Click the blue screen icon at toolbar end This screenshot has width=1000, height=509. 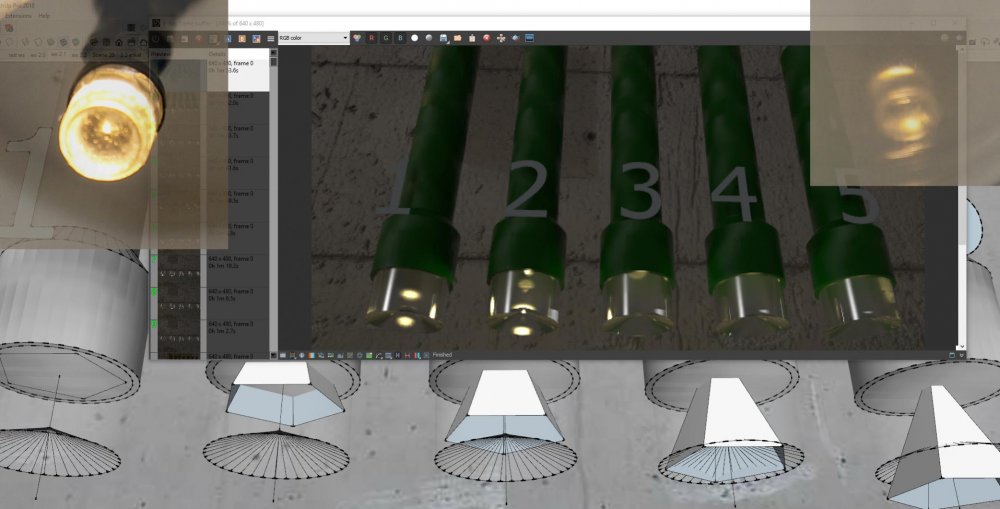pyautogui.click(x=529, y=38)
